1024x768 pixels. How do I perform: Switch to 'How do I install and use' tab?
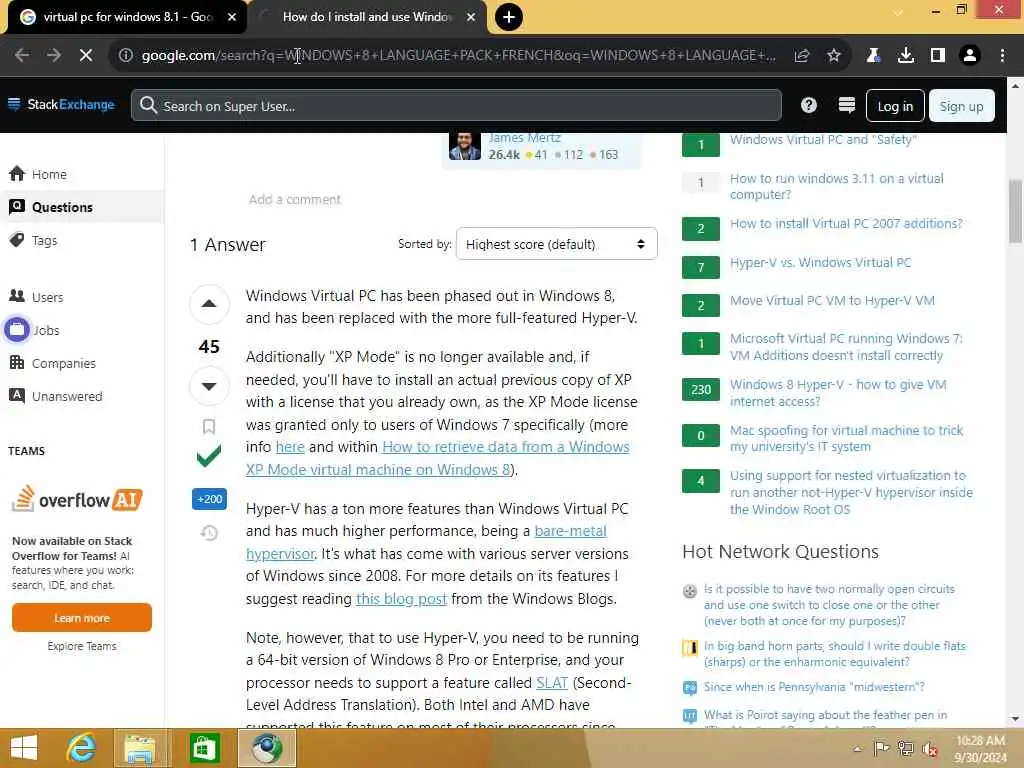pyautogui.click(x=367, y=17)
